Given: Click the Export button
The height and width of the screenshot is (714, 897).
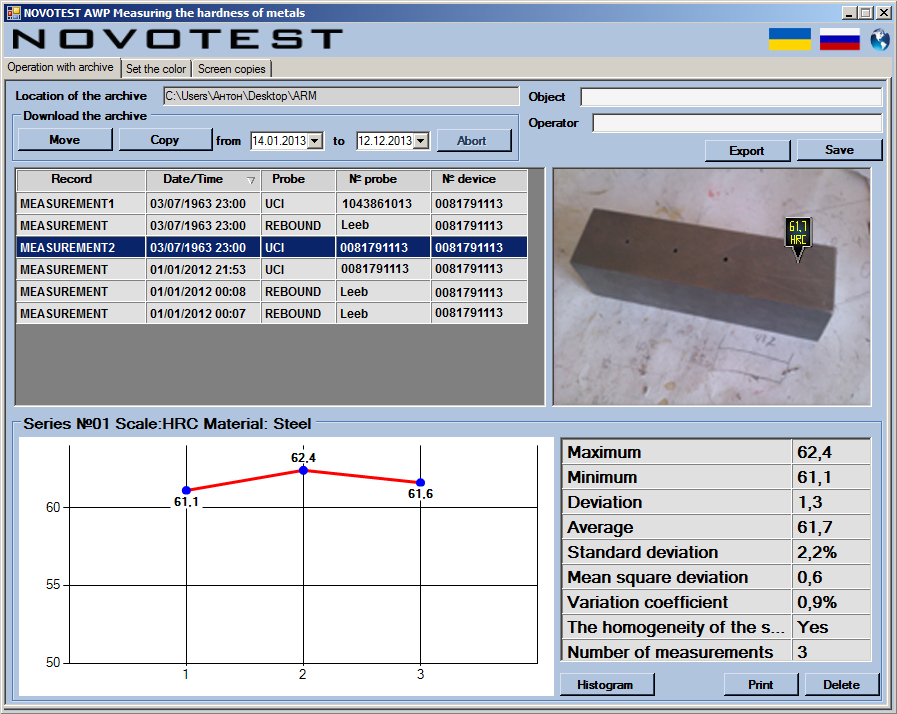Looking at the screenshot, I should click(746, 151).
